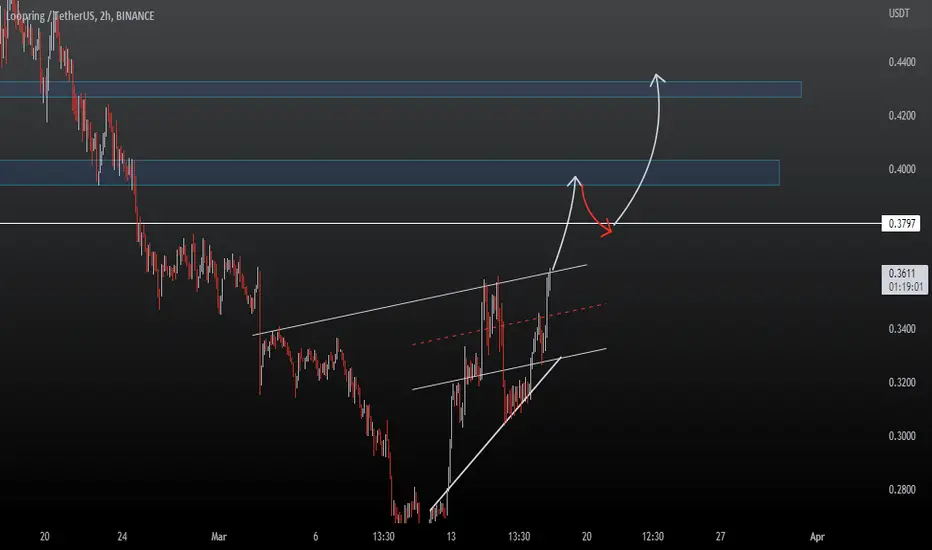Viewport: 932px width, 550px height.
Task: Click the 27 date label on time axis
Action: [720, 536]
